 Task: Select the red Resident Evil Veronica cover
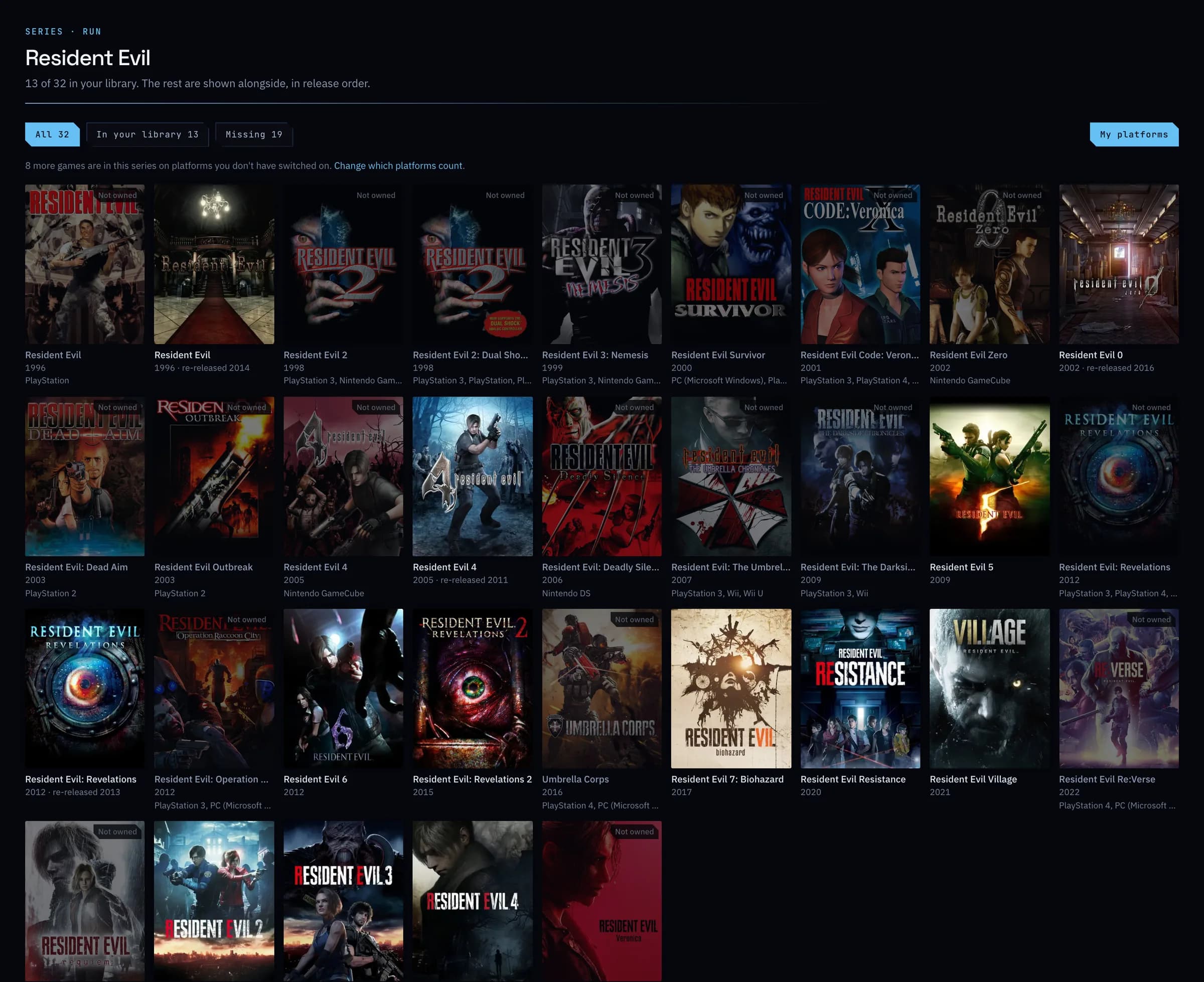coord(602,901)
